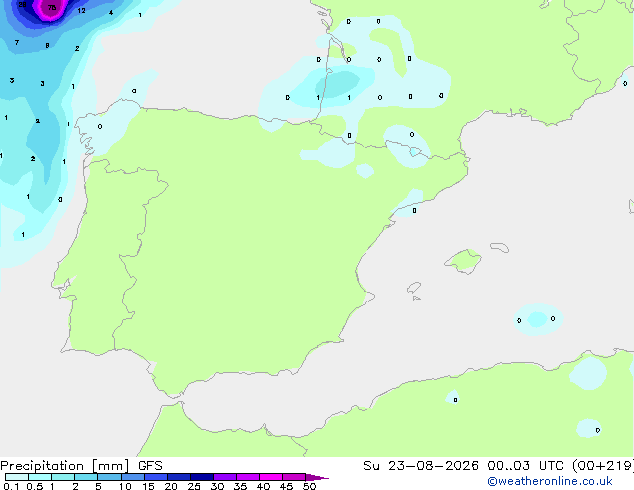Click the '75' precipitation value on the map
634x490 pixels.
52,8
